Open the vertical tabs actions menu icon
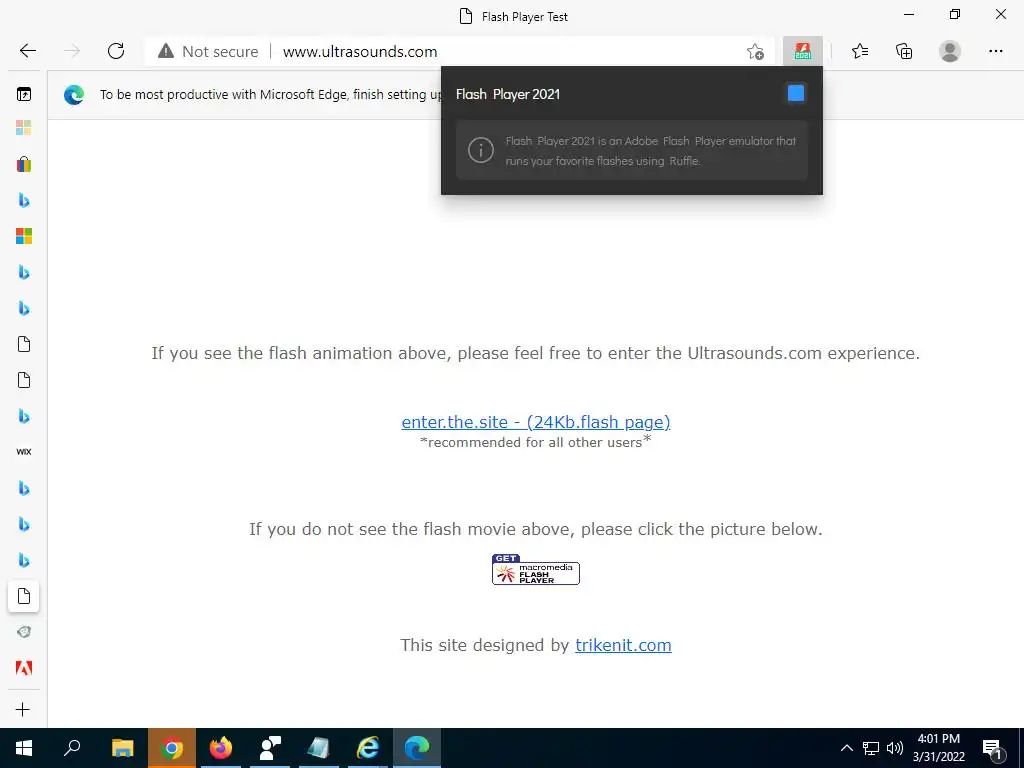Viewport: 1024px width, 768px height. [x=24, y=94]
